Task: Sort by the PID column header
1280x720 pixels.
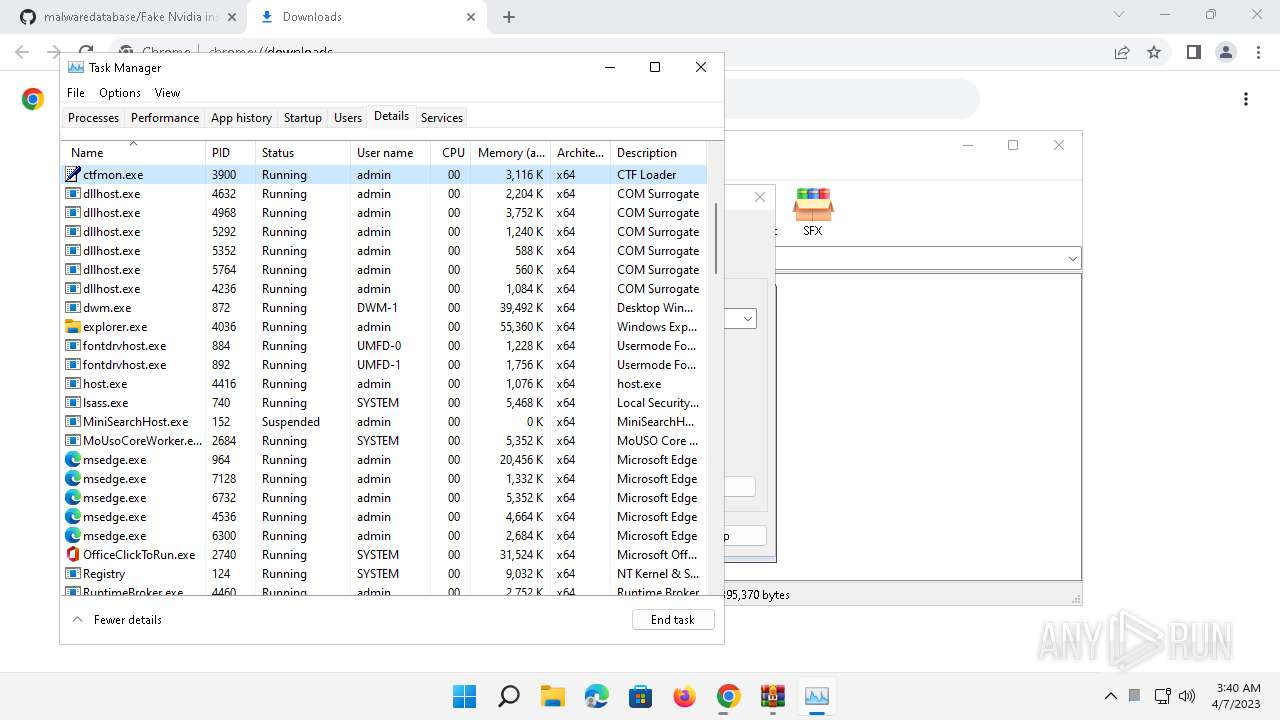Action: coord(229,153)
